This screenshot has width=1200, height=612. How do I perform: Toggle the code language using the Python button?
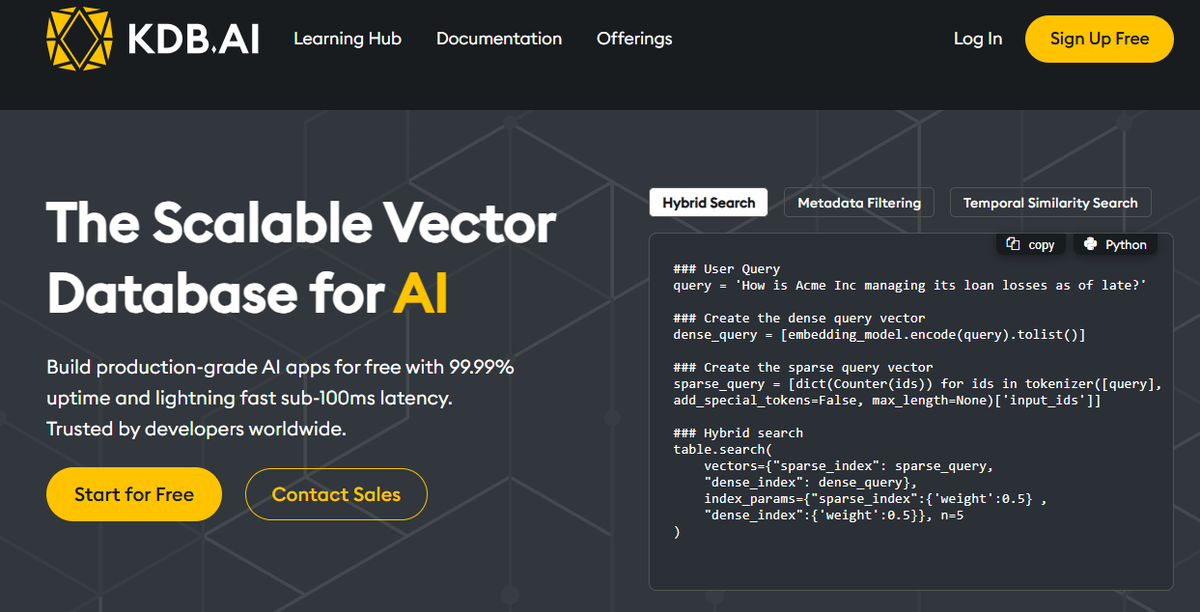pos(1115,244)
